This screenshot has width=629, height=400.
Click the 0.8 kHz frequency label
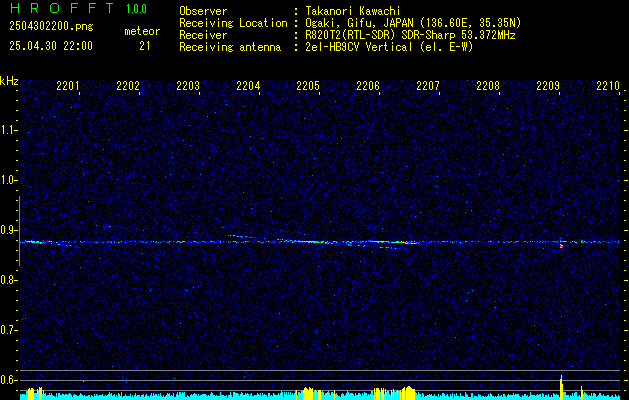coord(7,280)
